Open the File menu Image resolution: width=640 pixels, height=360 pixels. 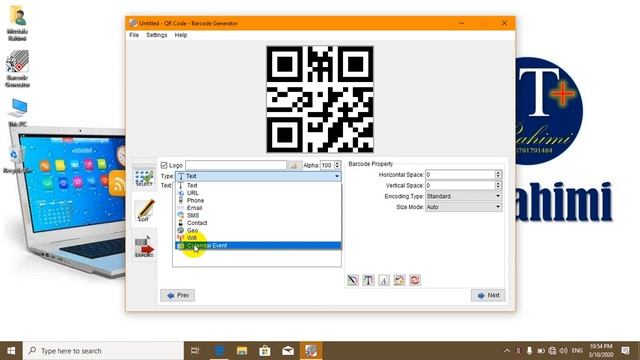(x=134, y=35)
